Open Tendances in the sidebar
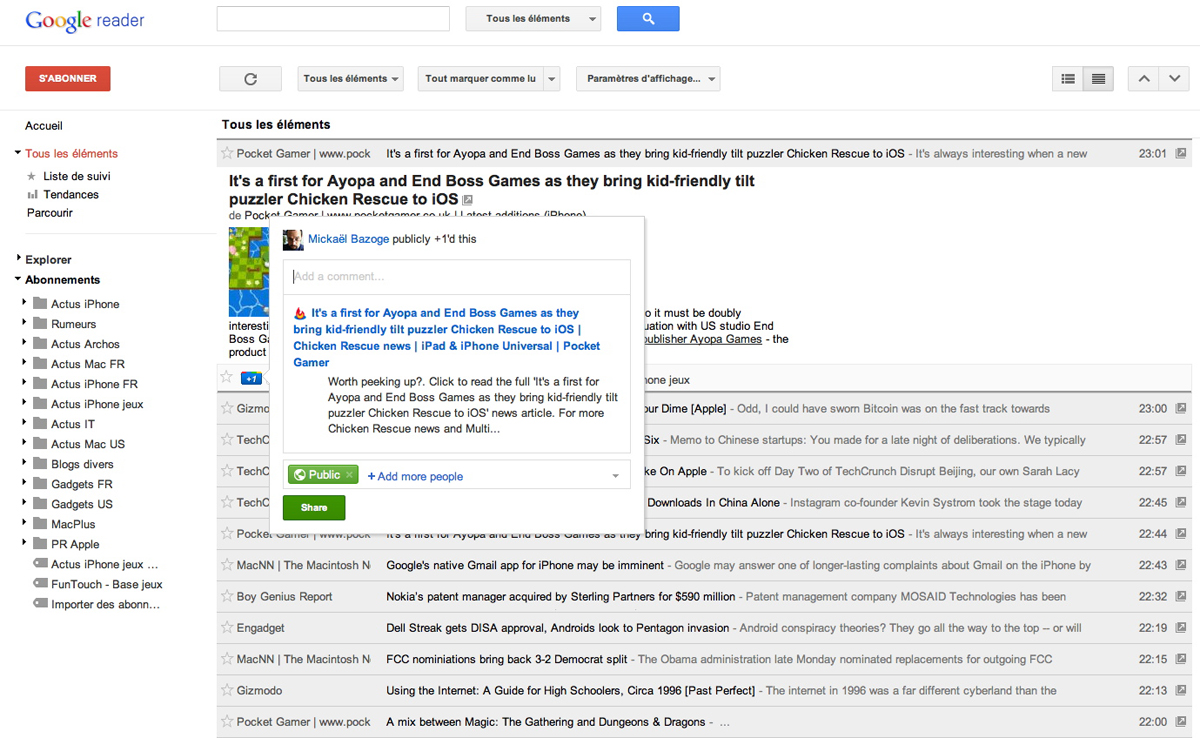This screenshot has width=1200, height=738. pos(71,194)
